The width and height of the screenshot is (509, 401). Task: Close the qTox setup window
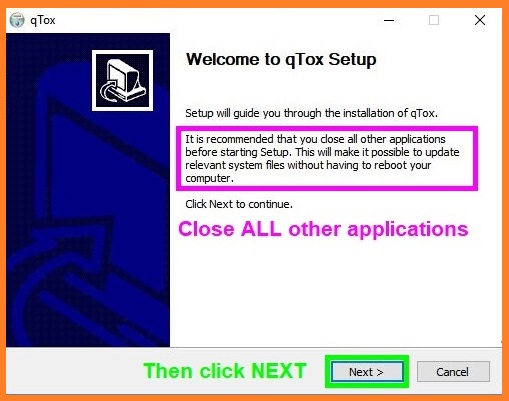480,20
